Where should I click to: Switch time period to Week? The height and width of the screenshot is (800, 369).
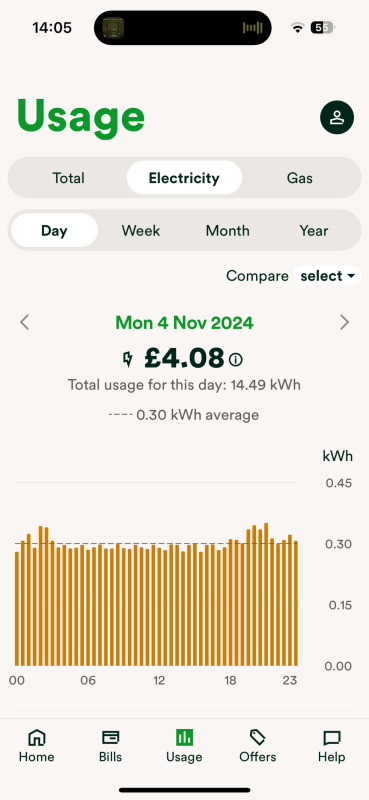click(x=141, y=231)
